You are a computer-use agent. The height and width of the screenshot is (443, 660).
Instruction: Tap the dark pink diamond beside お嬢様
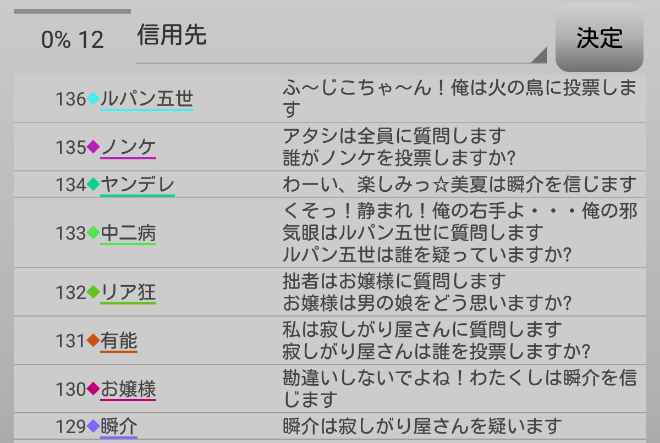93,389
